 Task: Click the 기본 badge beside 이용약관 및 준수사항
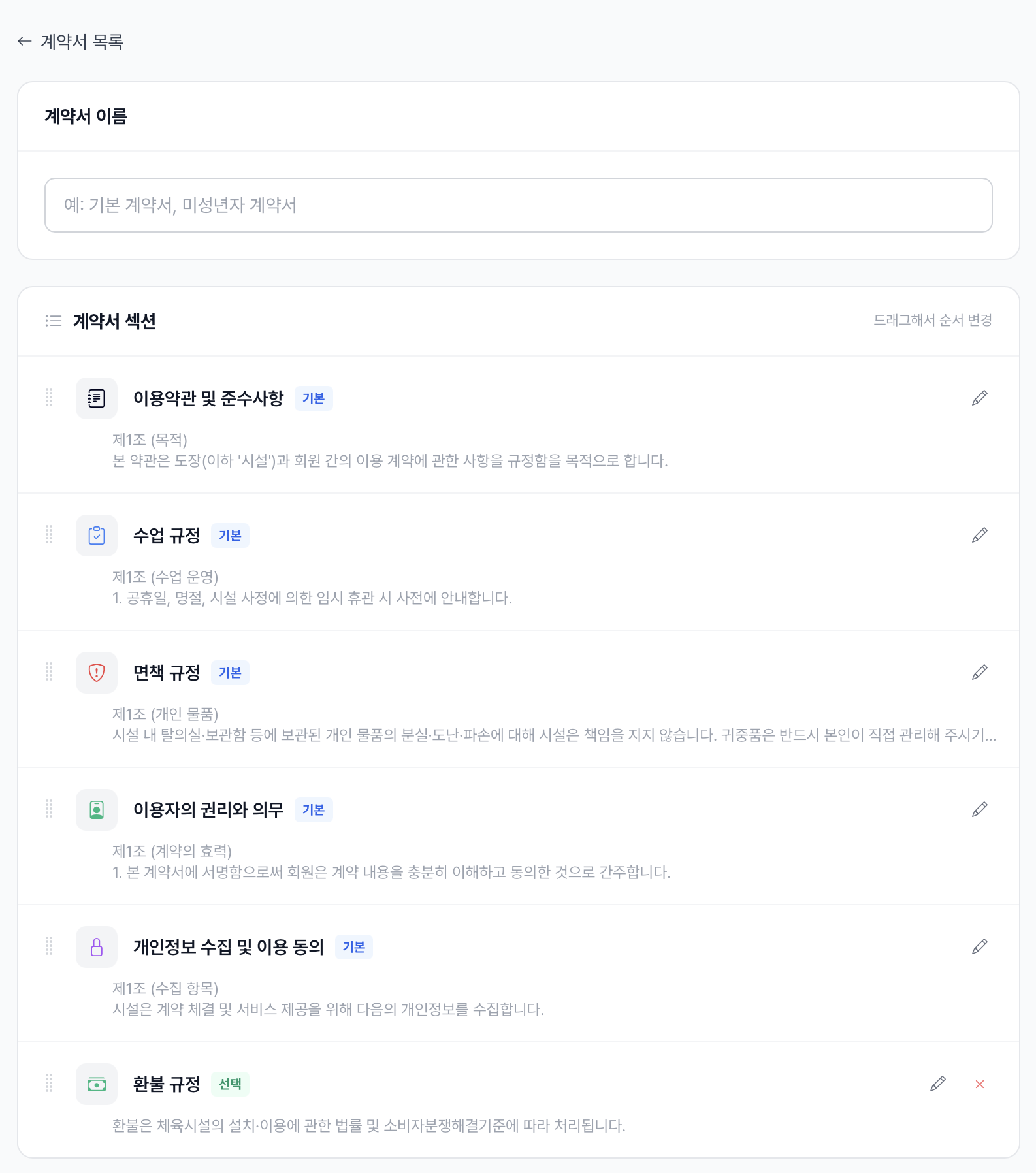tap(314, 398)
